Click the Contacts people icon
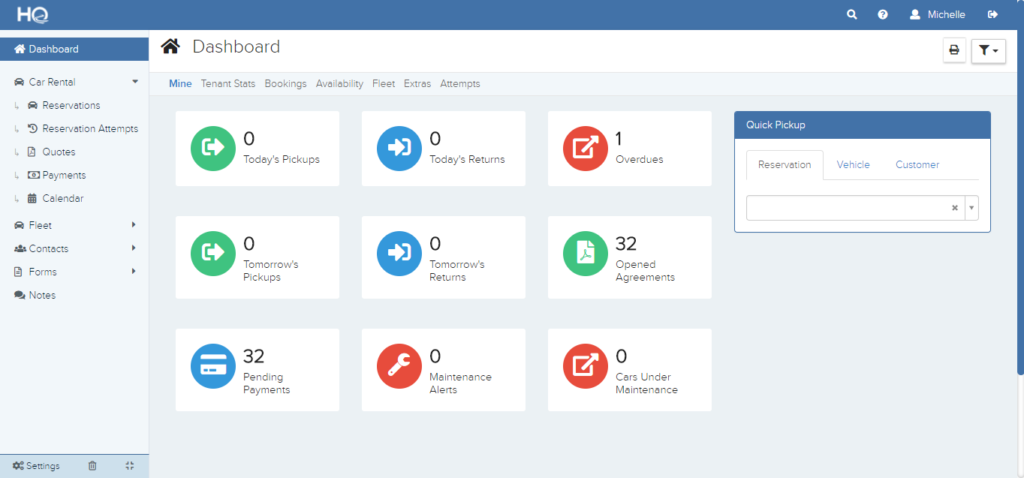The width and height of the screenshot is (1024, 478). 20,248
